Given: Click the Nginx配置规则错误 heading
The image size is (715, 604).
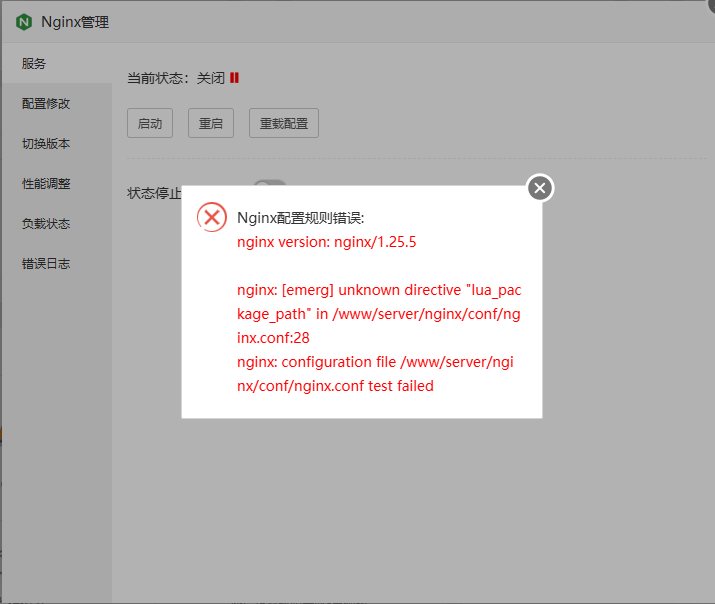Looking at the screenshot, I should tap(301, 218).
